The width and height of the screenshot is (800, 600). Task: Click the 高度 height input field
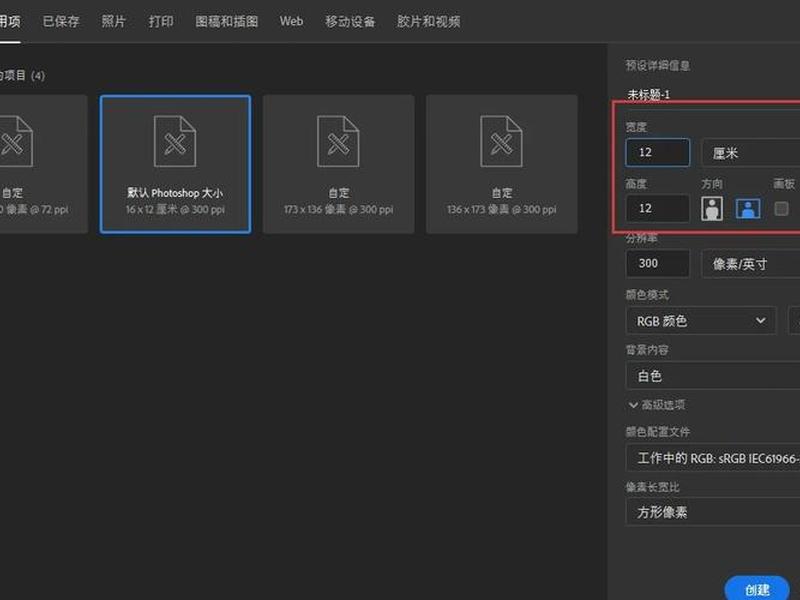tap(658, 208)
